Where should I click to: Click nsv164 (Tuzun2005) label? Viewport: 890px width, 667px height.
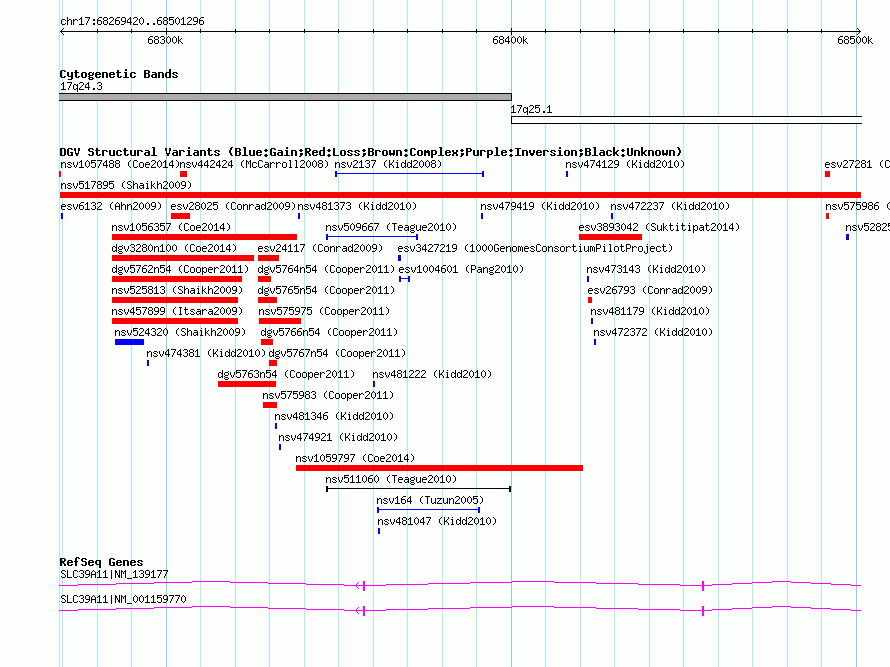click(430, 500)
